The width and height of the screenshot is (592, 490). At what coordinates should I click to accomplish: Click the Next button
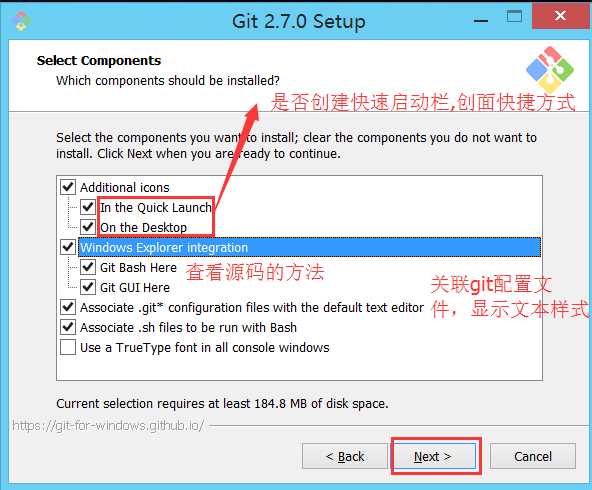click(433, 456)
